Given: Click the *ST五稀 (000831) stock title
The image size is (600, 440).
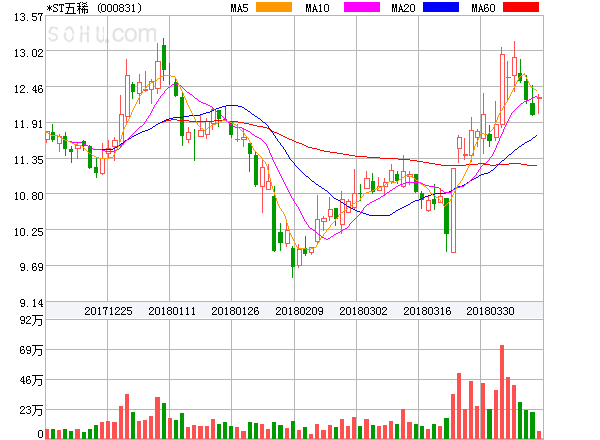Looking at the screenshot, I should [94, 8].
